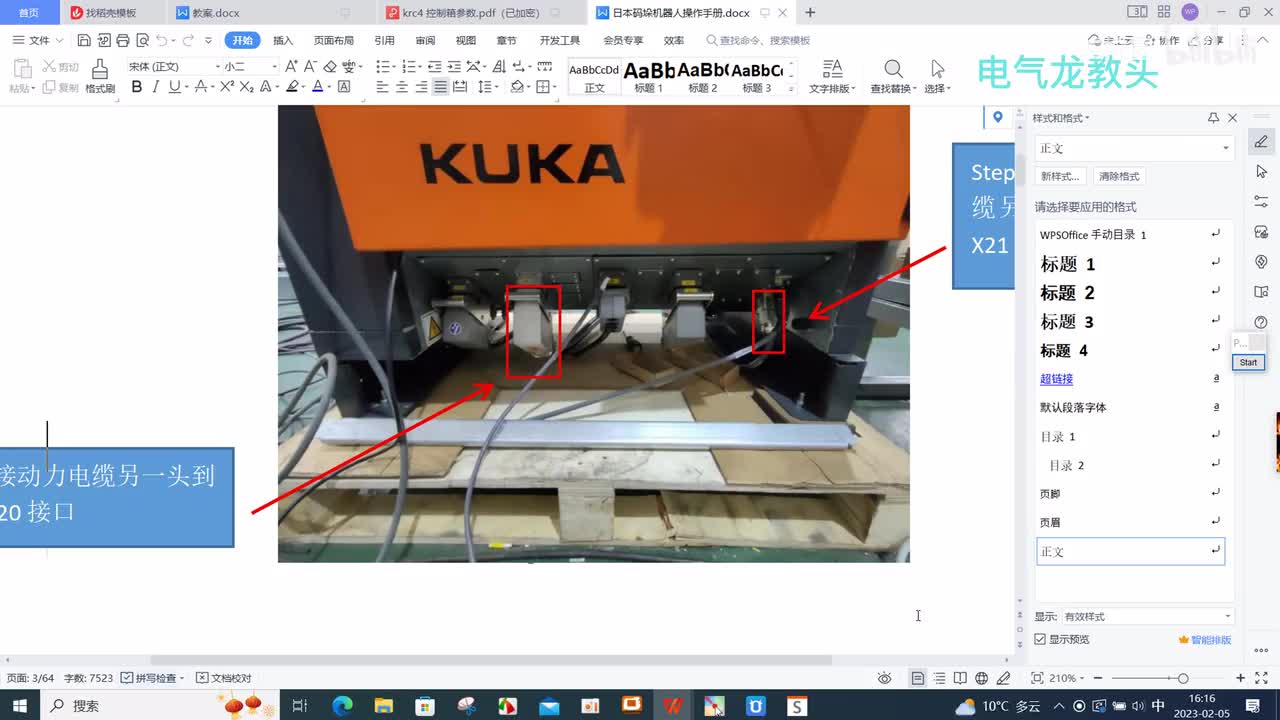Switch to the 视图 ribbon tab
This screenshot has height=720, width=1280.
466,40
